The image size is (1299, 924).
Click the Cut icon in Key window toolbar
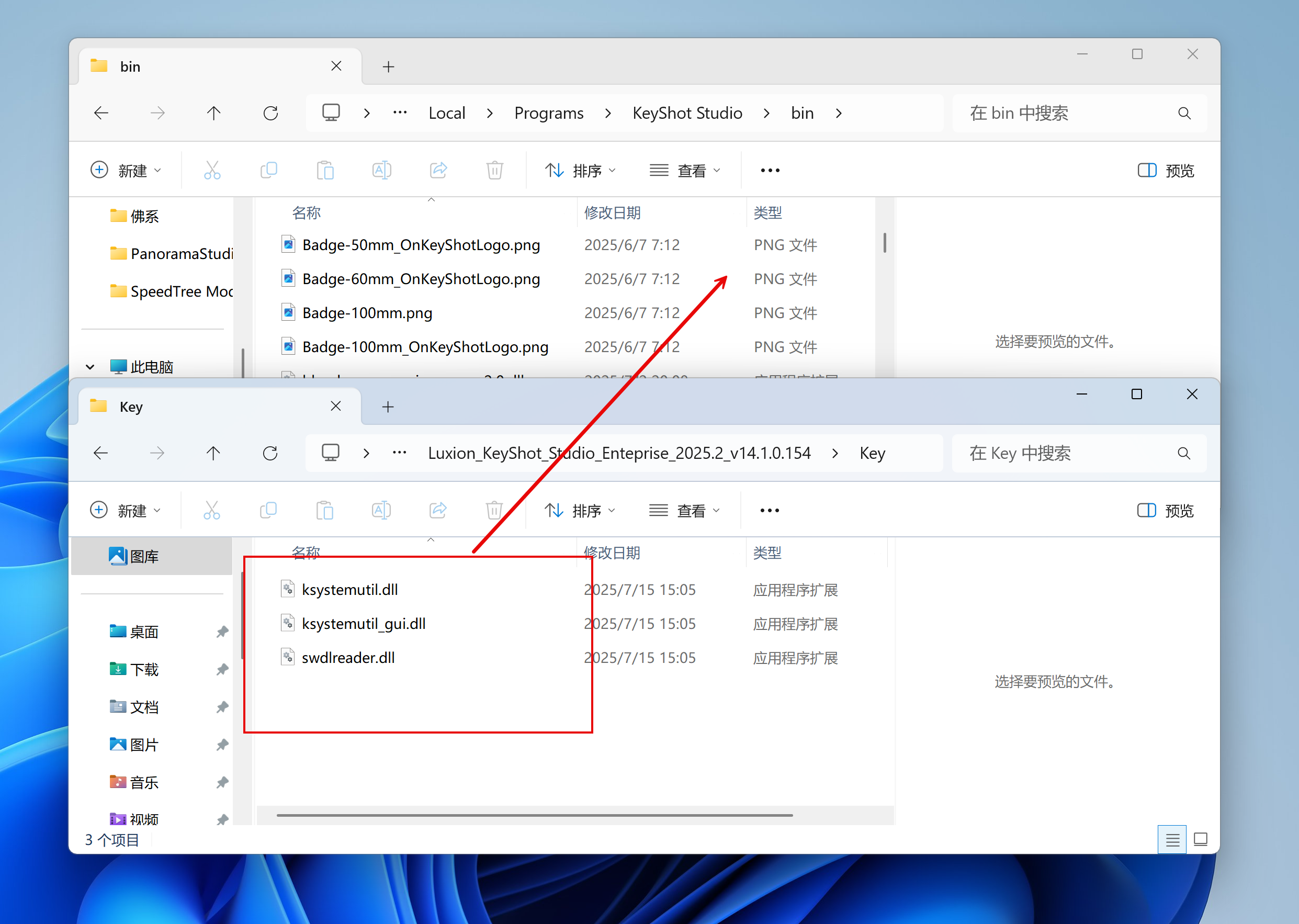(x=211, y=510)
